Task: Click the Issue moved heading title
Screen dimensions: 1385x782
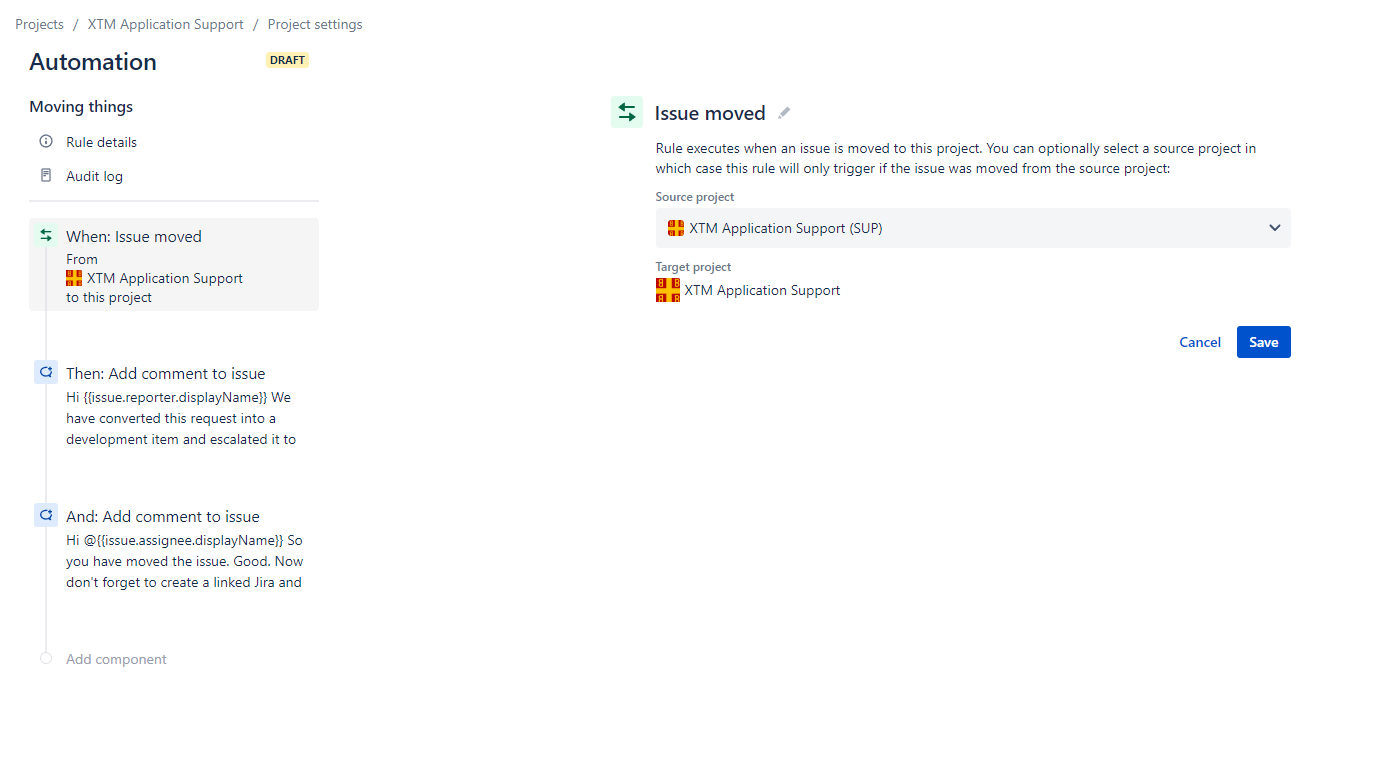Action: click(710, 113)
